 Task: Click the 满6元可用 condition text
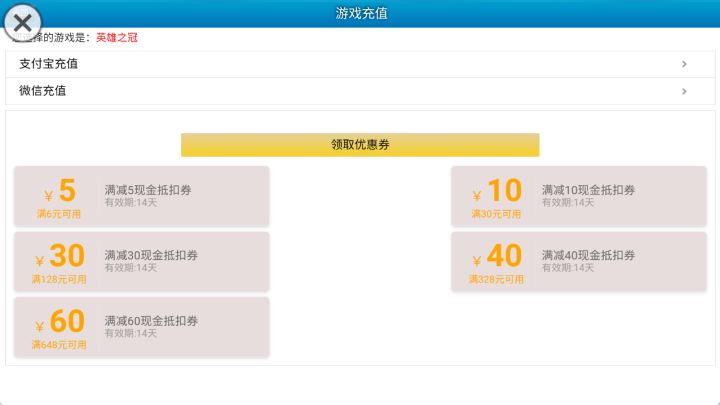point(59,214)
